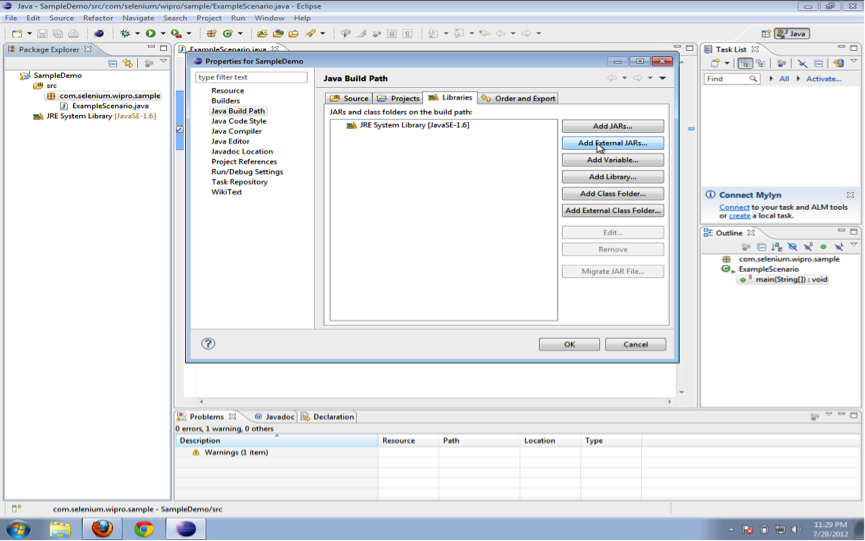Click the Activate... link in Task List

(x=824, y=79)
